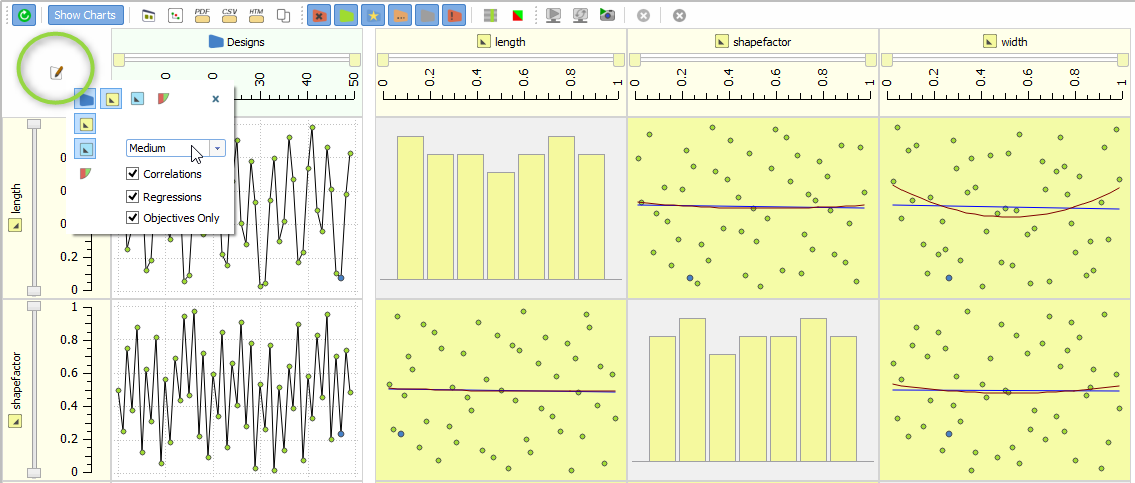Click the red-green diagonal square icon
This screenshot has height=483, width=1135.
(x=517, y=14)
